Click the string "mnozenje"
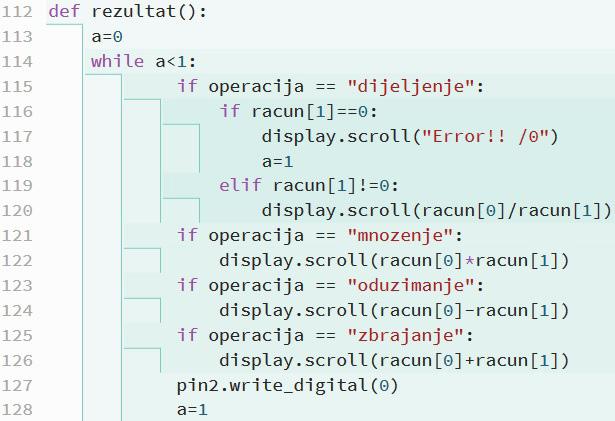615x421 pixels. click(400, 235)
